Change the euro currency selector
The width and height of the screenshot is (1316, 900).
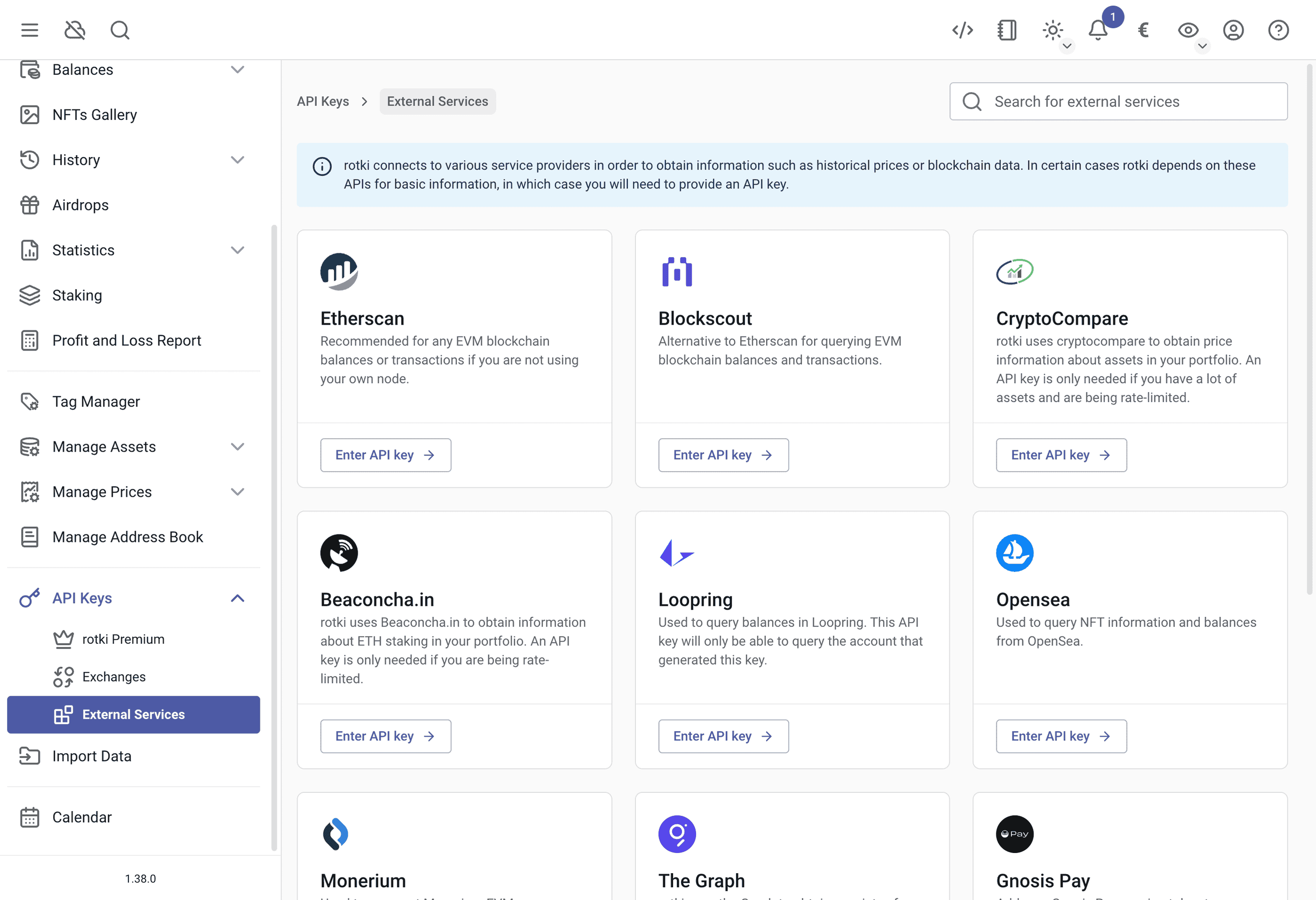tap(1144, 30)
